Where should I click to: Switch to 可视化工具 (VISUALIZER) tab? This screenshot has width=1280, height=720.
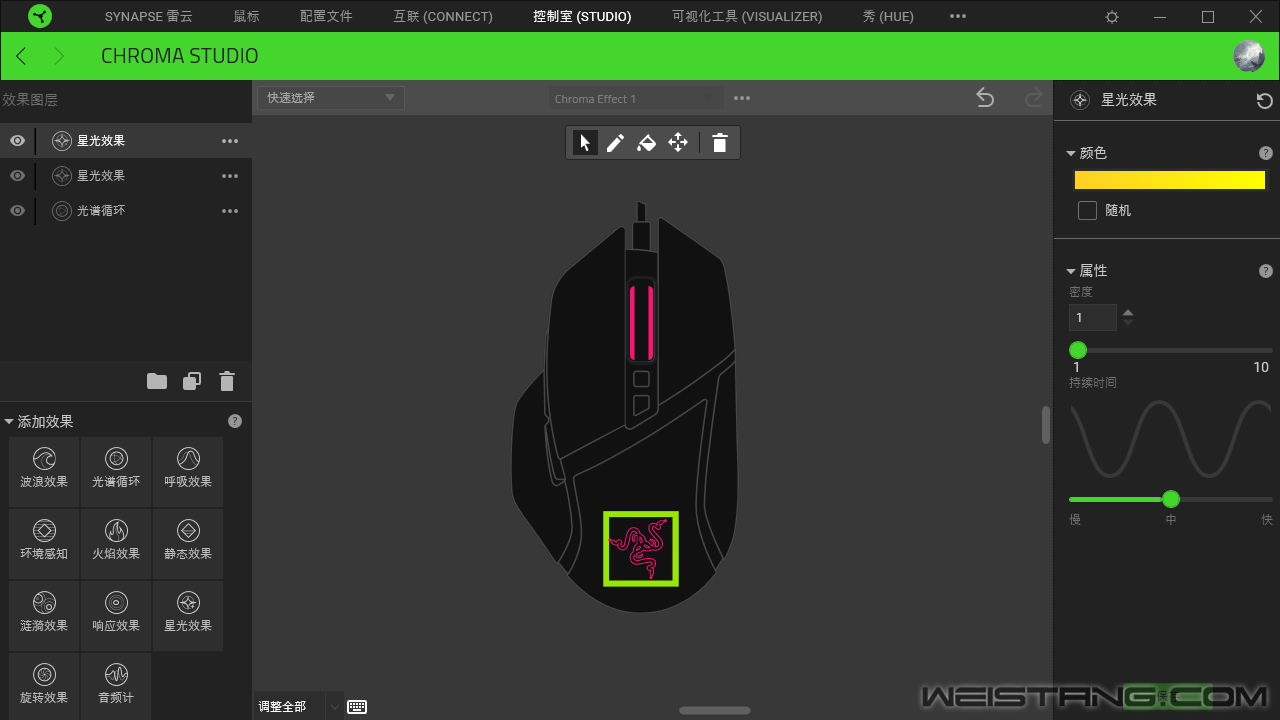(747, 17)
